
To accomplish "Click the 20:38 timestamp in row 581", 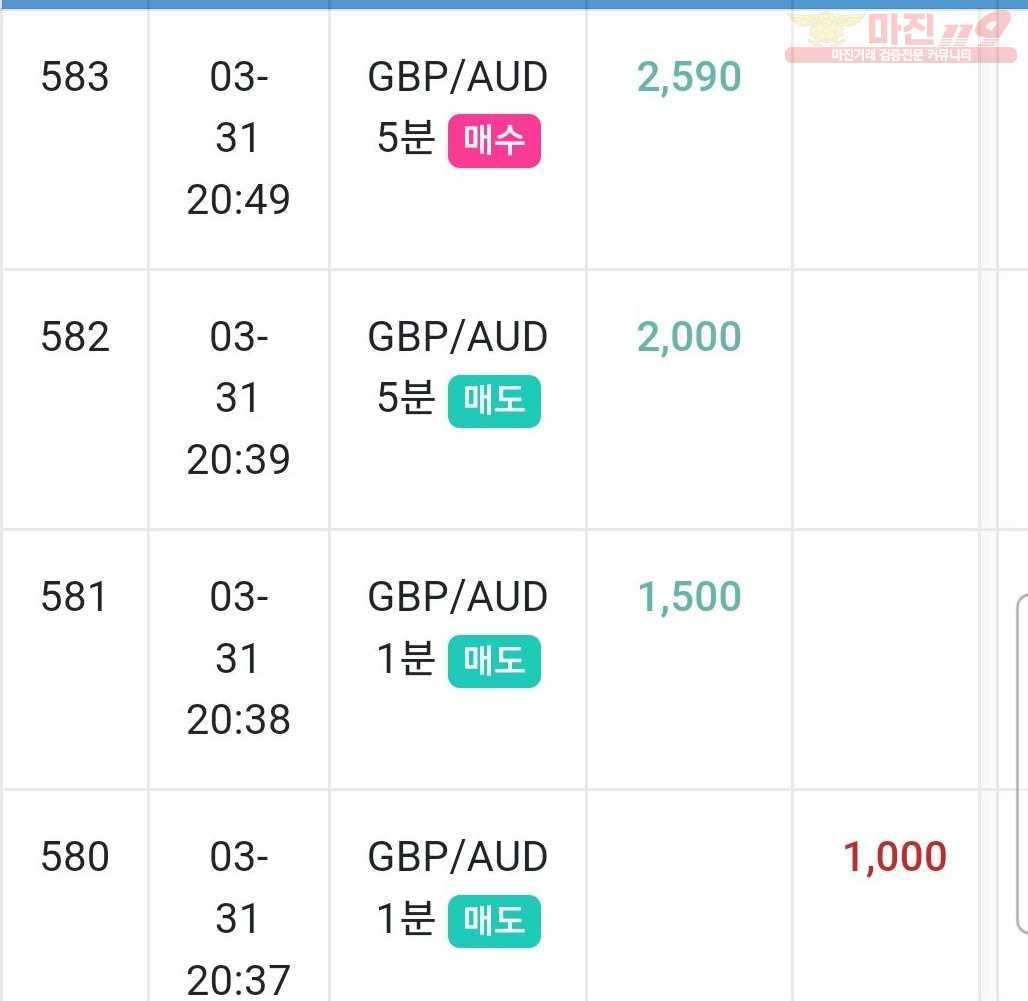I will 239,720.
